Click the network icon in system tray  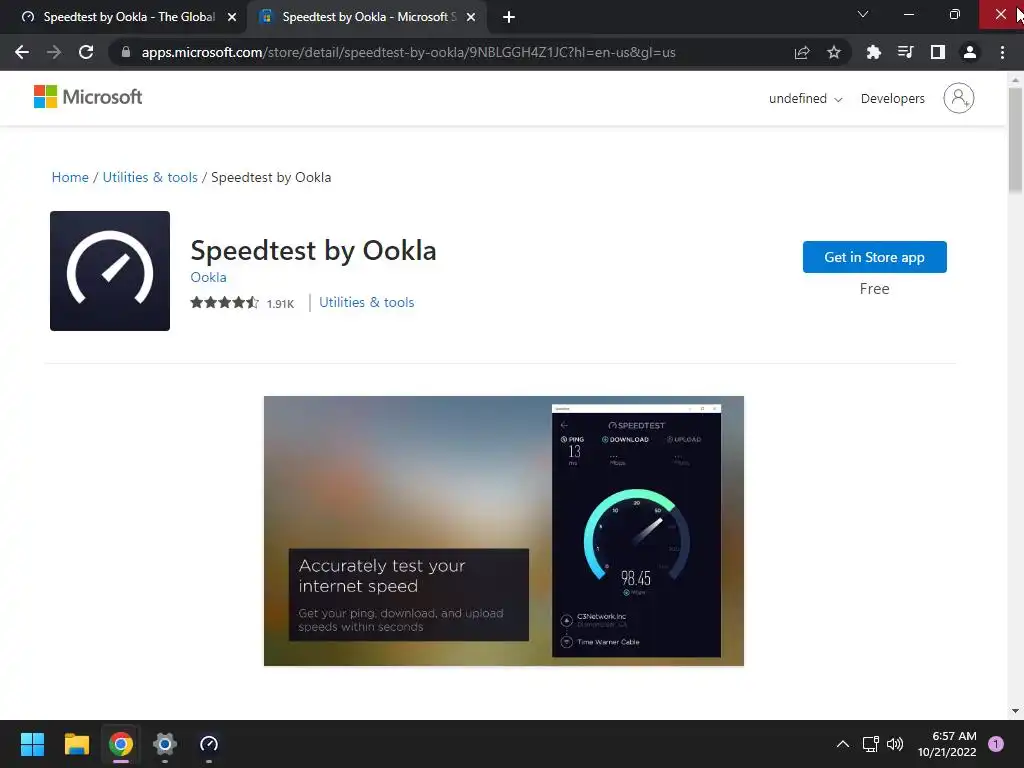[871, 744]
